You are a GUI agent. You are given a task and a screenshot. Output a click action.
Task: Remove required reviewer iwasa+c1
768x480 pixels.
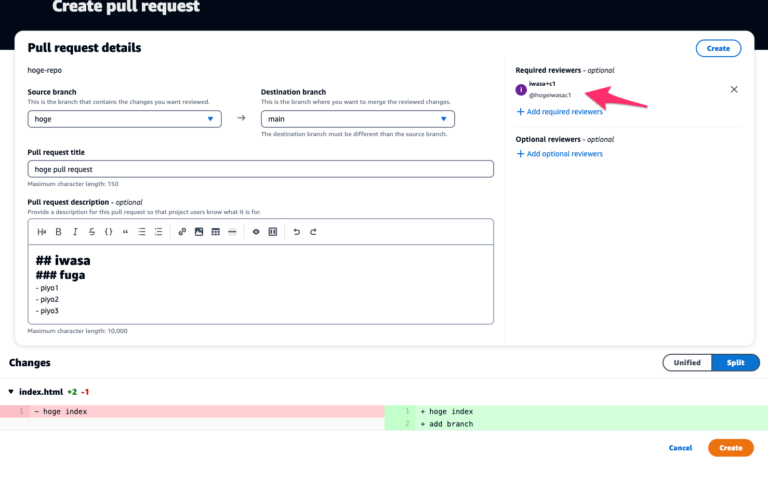[x=734, y=89]
